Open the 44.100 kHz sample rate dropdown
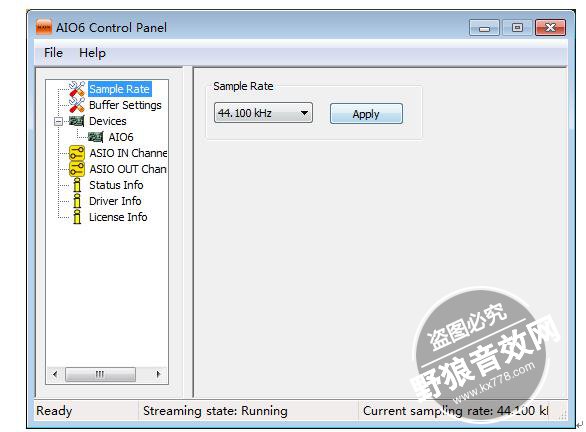The width and height of the screenshot is (586, 432). click(263, 113)
